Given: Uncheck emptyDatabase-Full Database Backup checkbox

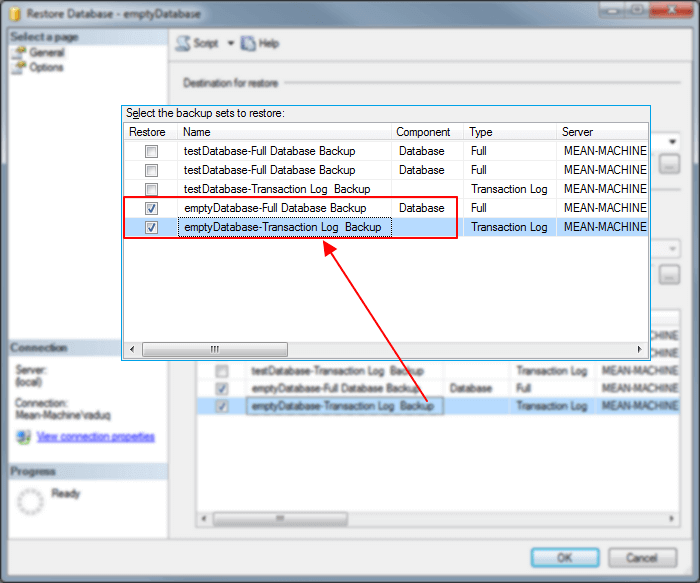Looking at the screenshot, I should point(151,208).
